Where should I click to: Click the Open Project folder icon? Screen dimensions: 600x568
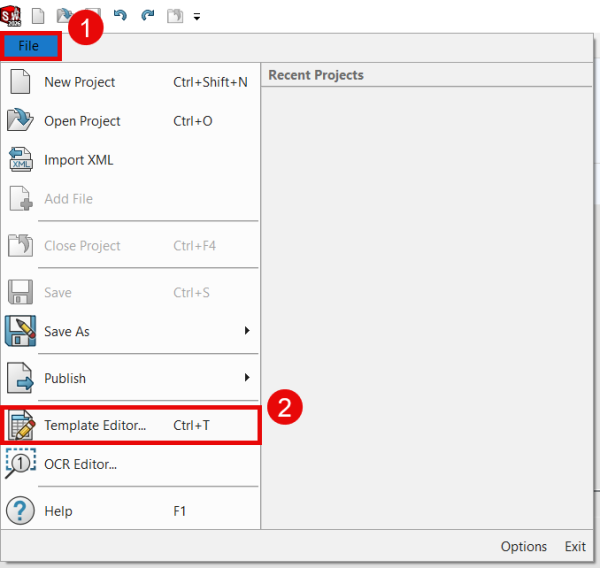click(x=21, y=121)
